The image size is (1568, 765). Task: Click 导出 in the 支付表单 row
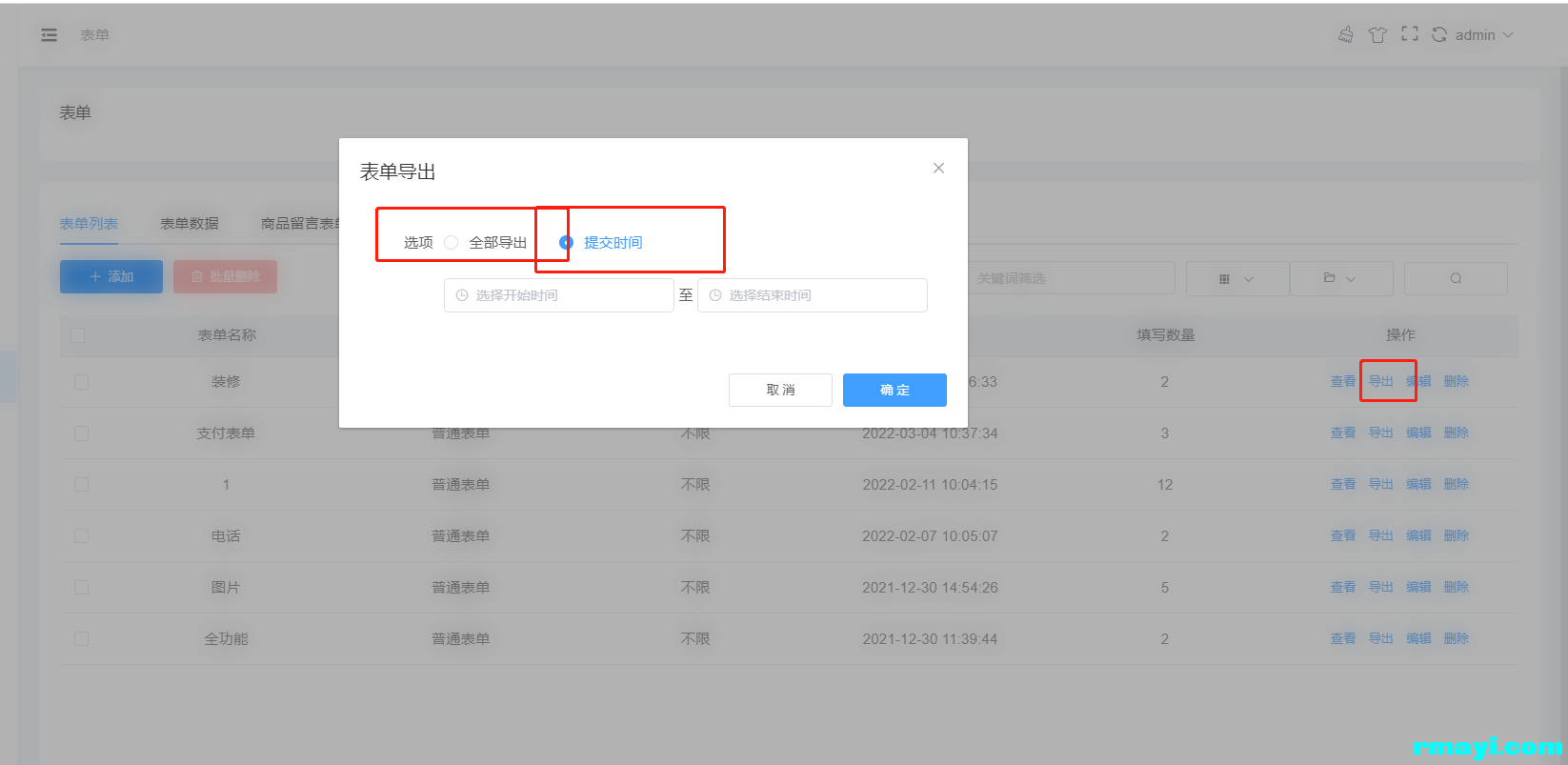click(x=1381, y=433)
